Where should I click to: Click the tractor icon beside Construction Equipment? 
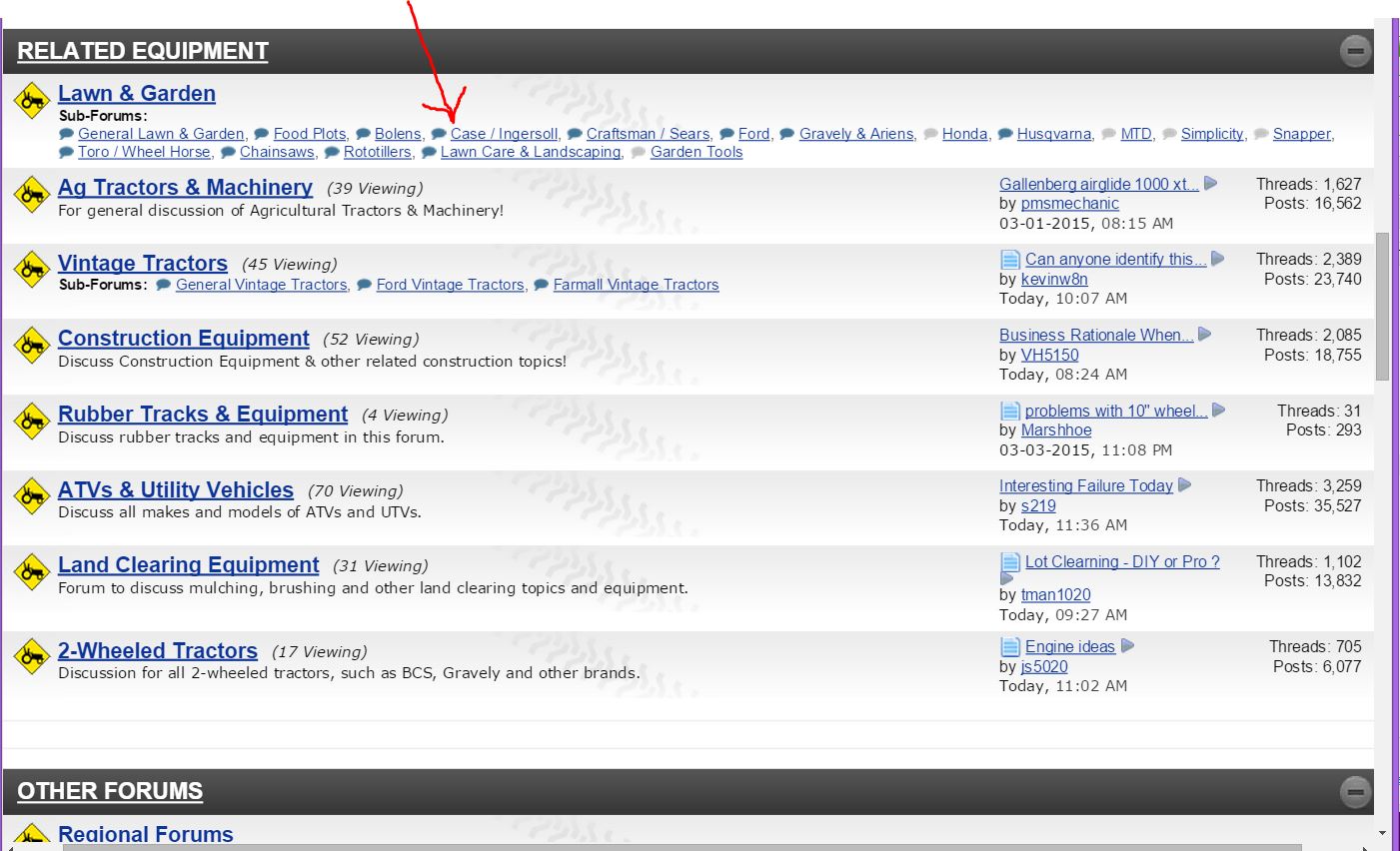pyautogui.click(x=32, y=345)
